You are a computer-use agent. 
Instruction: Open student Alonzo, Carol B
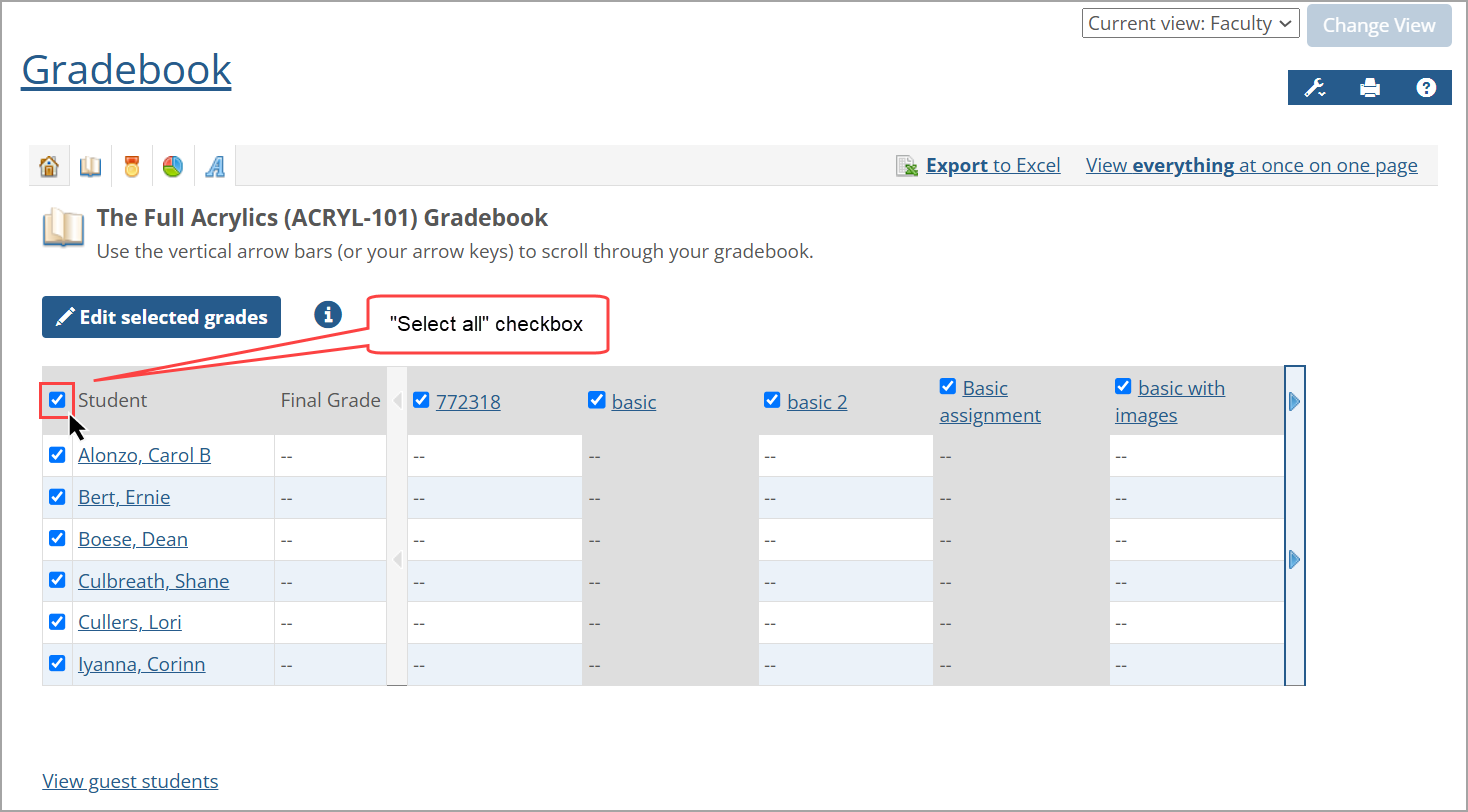145,455
